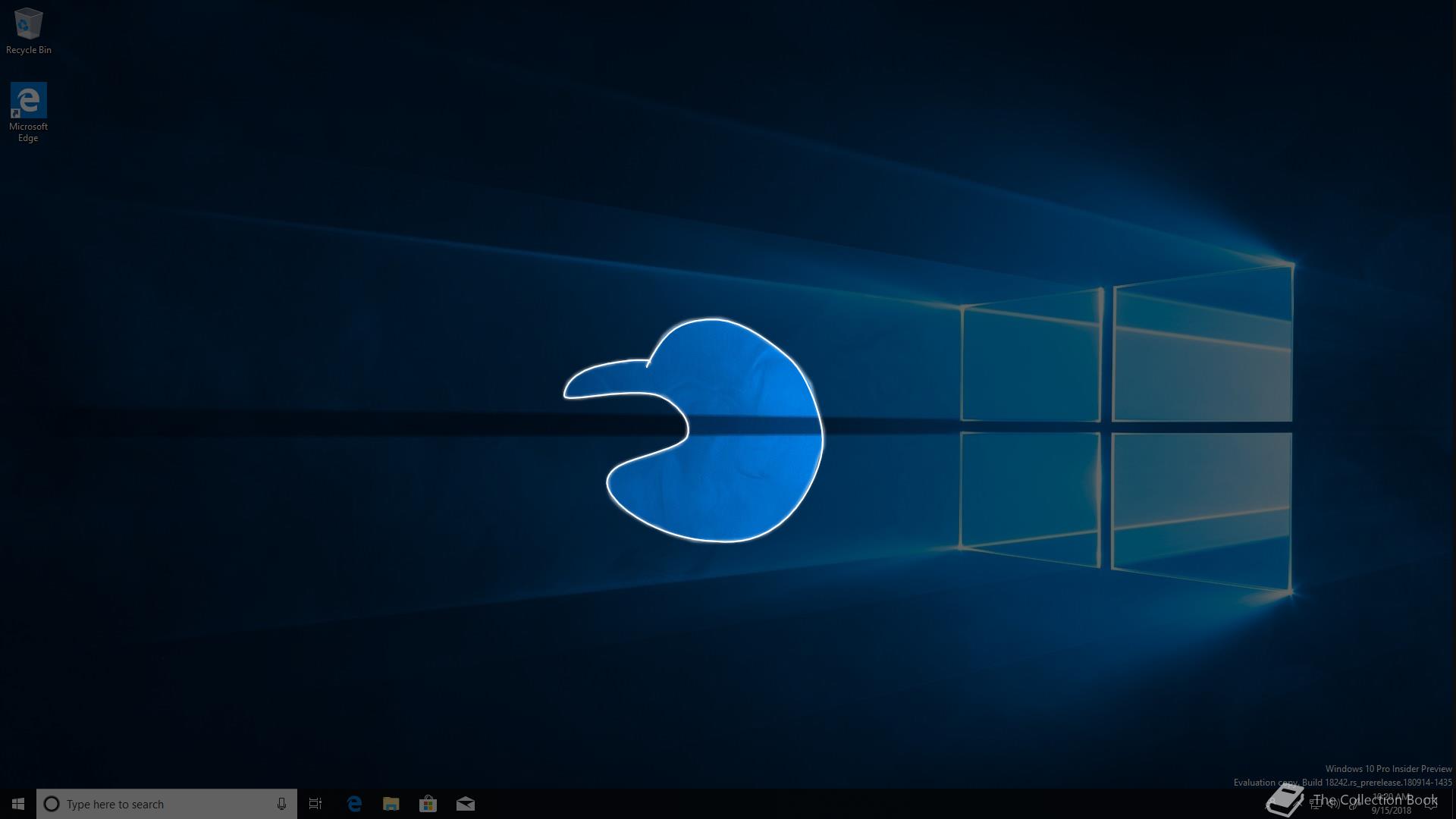The image size is (1456, 819).
Task: Open the Windows Start menu
Action: [x=18, y=804]
